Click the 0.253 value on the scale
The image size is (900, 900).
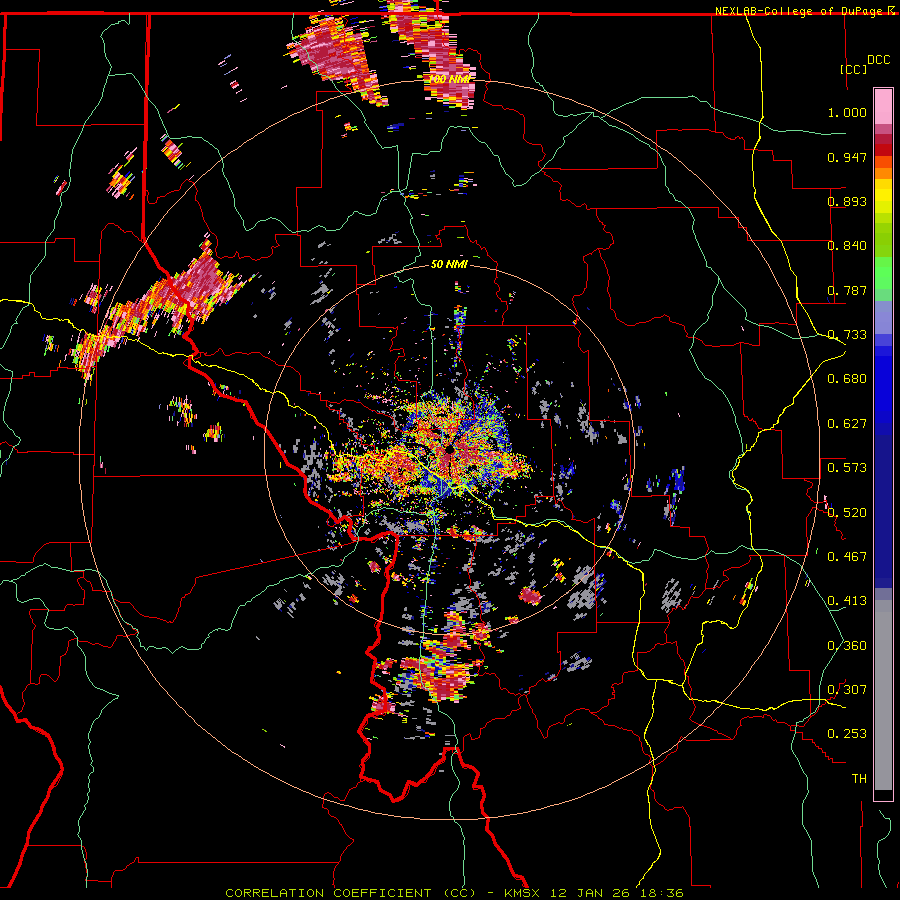coord(847,734)
